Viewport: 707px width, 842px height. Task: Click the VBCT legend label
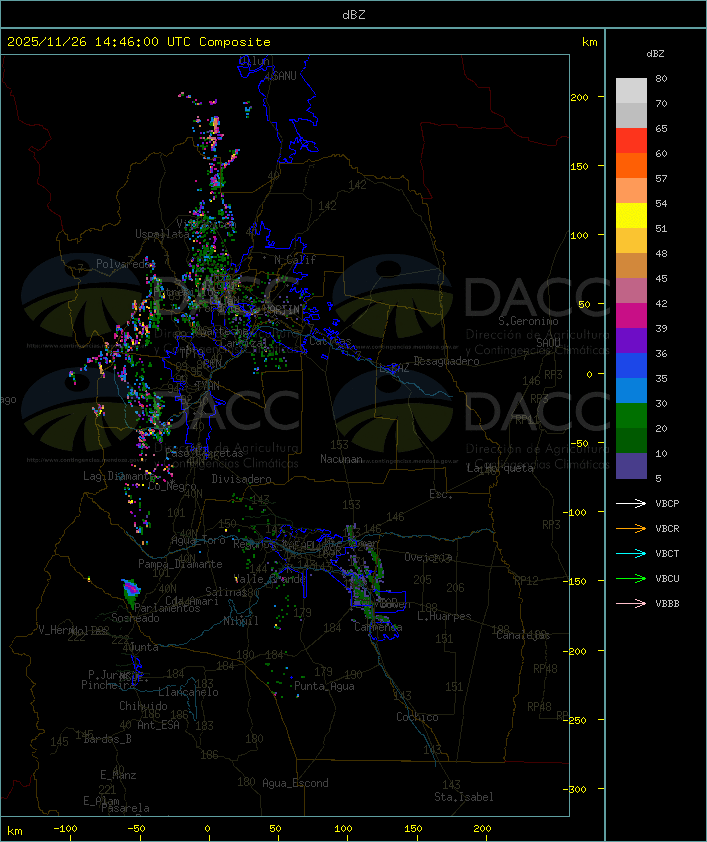click(x=667, y=554)
